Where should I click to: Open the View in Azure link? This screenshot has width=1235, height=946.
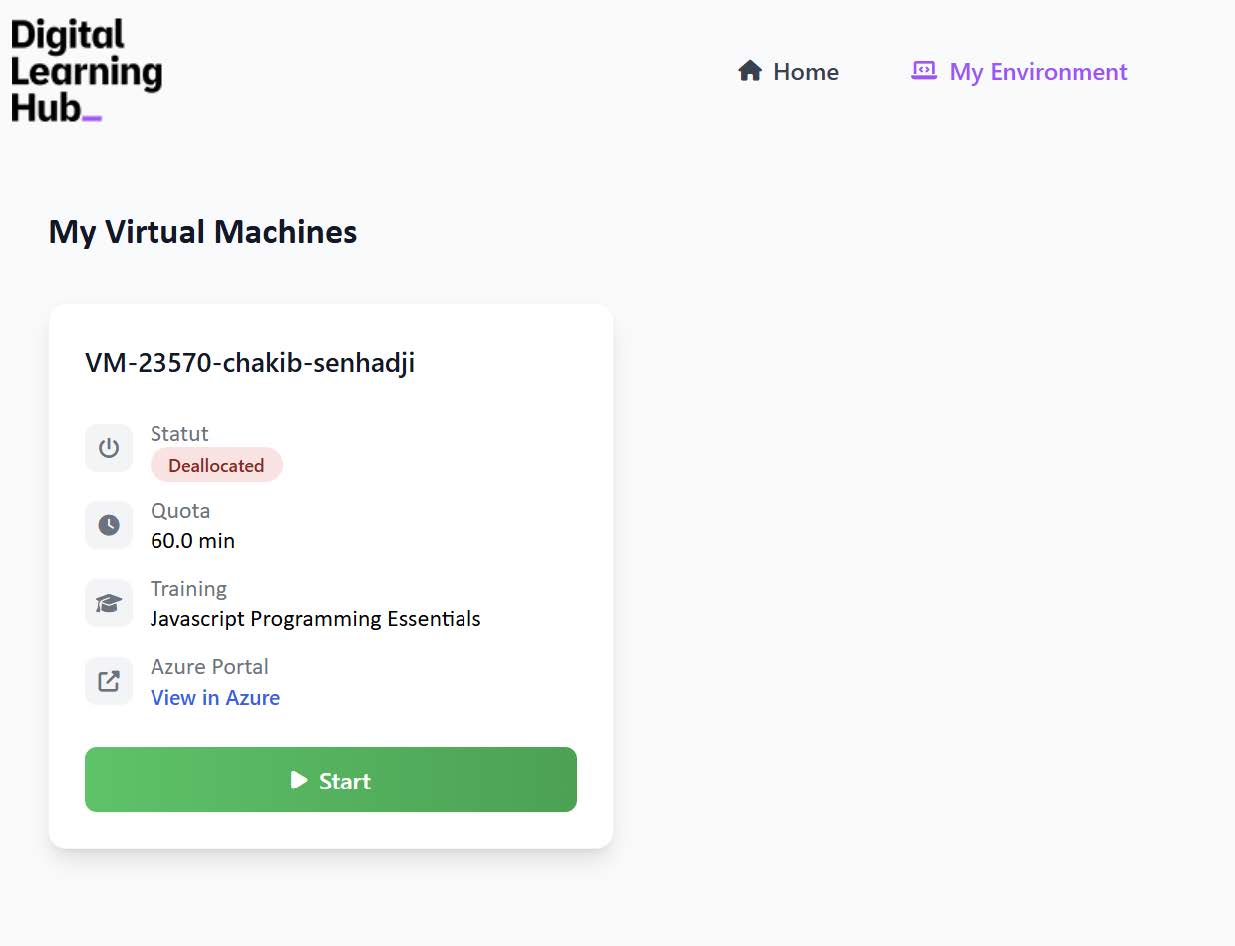215,698
